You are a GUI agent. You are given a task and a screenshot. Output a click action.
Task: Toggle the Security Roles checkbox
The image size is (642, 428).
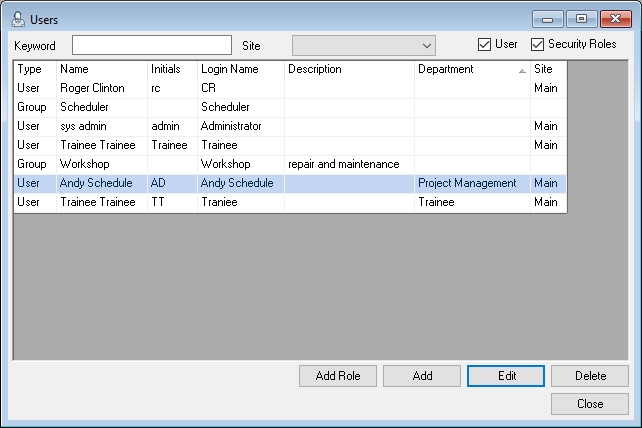(x=538, y=45)
